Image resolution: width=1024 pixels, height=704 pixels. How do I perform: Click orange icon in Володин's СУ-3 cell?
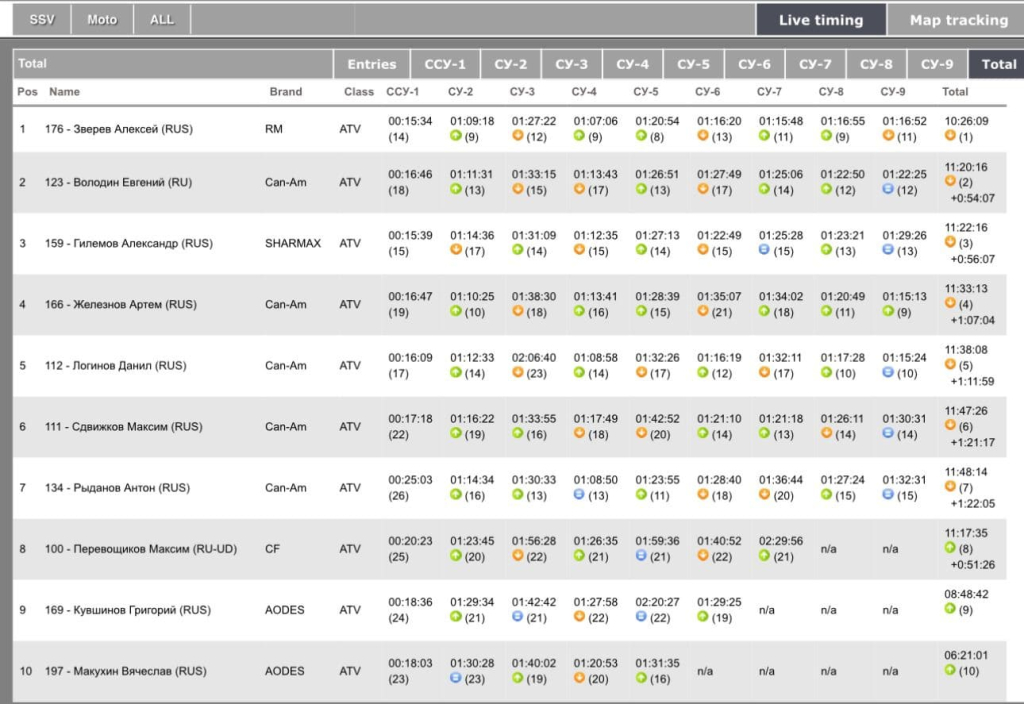(518, 189)
